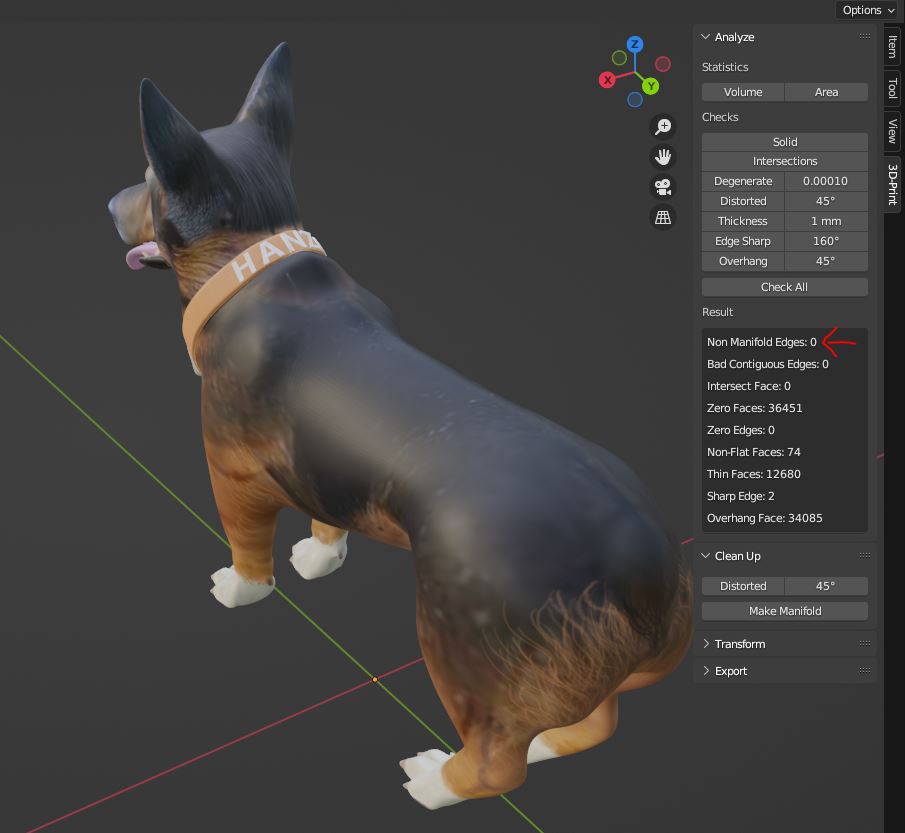Grab the Analyze panel drag handle dots
This screenshot has width=905, height=833.
(x=864, y=37)
